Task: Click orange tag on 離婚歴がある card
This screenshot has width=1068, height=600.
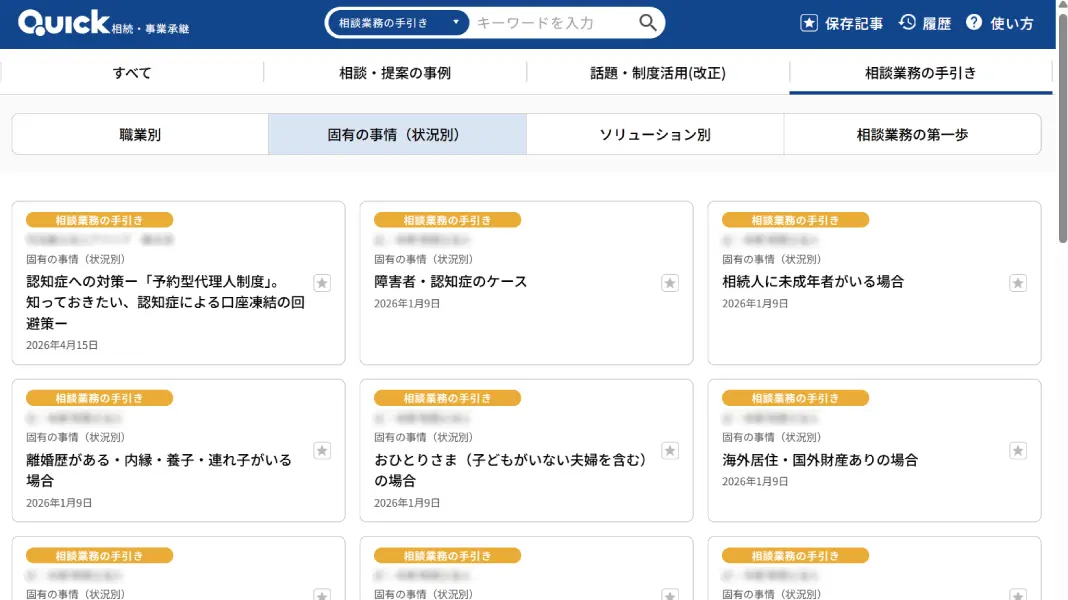Action: [99, 398]
